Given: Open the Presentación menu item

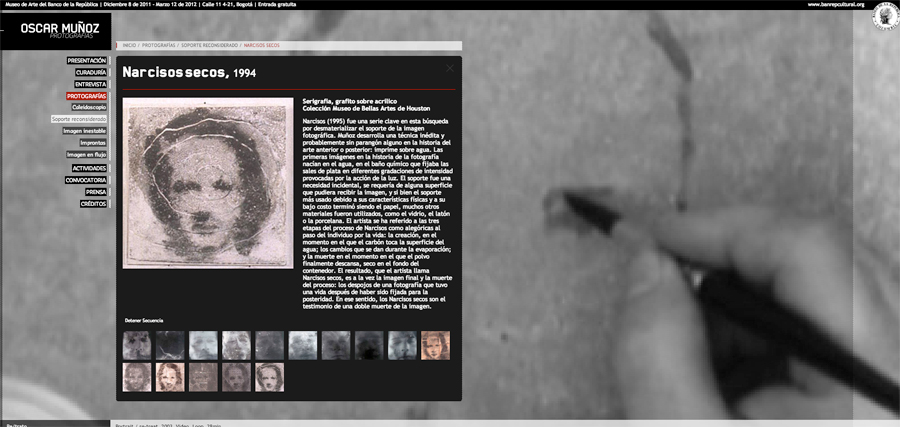Looking at the screenshot, I should click(x=86, y=61).
